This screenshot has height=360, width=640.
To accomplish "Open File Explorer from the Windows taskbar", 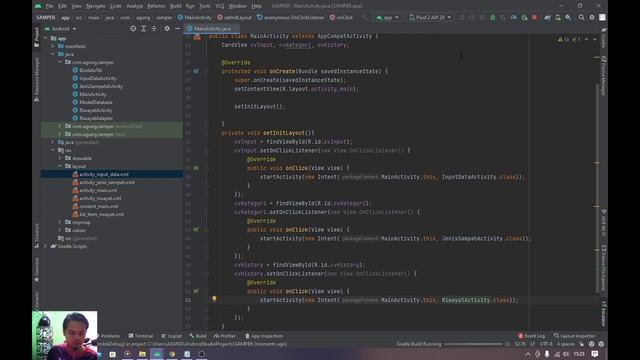I will click(x=142, y=354).
